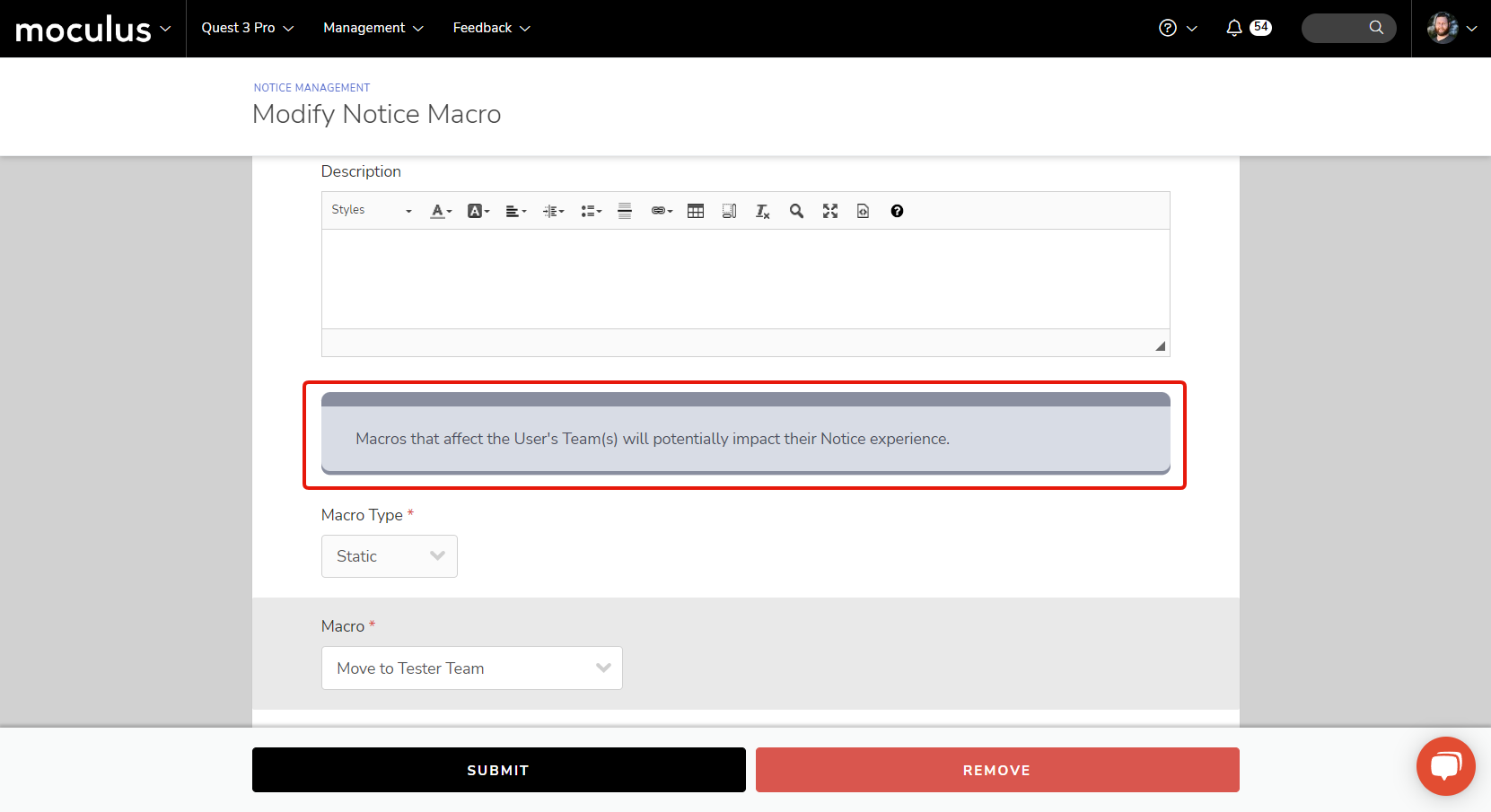Click the insert link icon
1491x812 pixels.
click(662, 211)
